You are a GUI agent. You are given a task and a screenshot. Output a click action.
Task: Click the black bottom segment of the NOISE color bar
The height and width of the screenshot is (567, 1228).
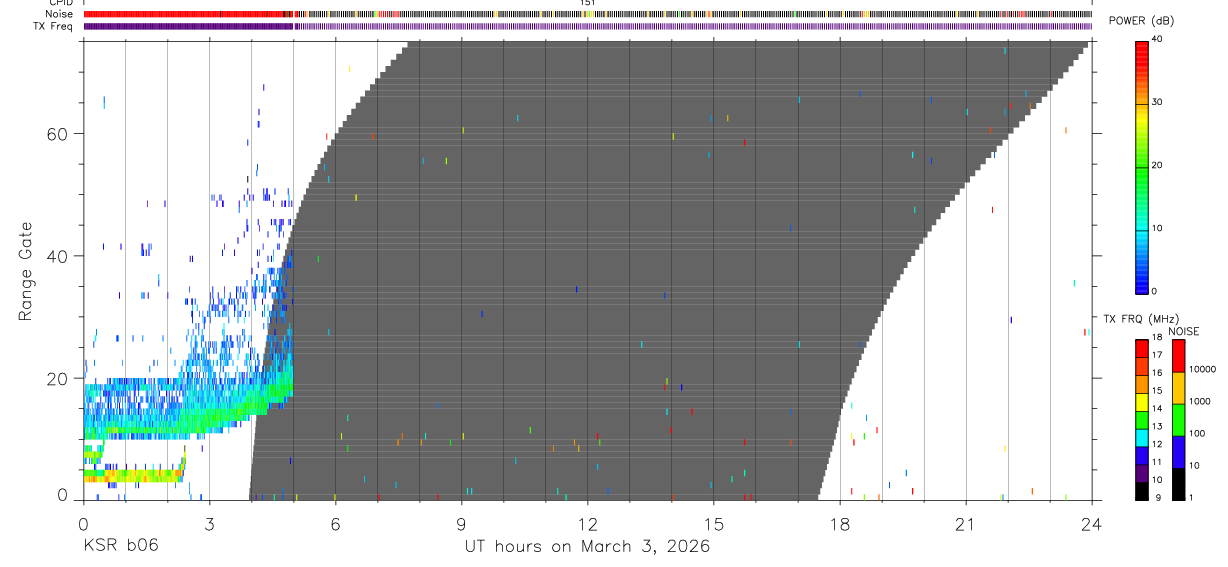[x=1178, y=483]
